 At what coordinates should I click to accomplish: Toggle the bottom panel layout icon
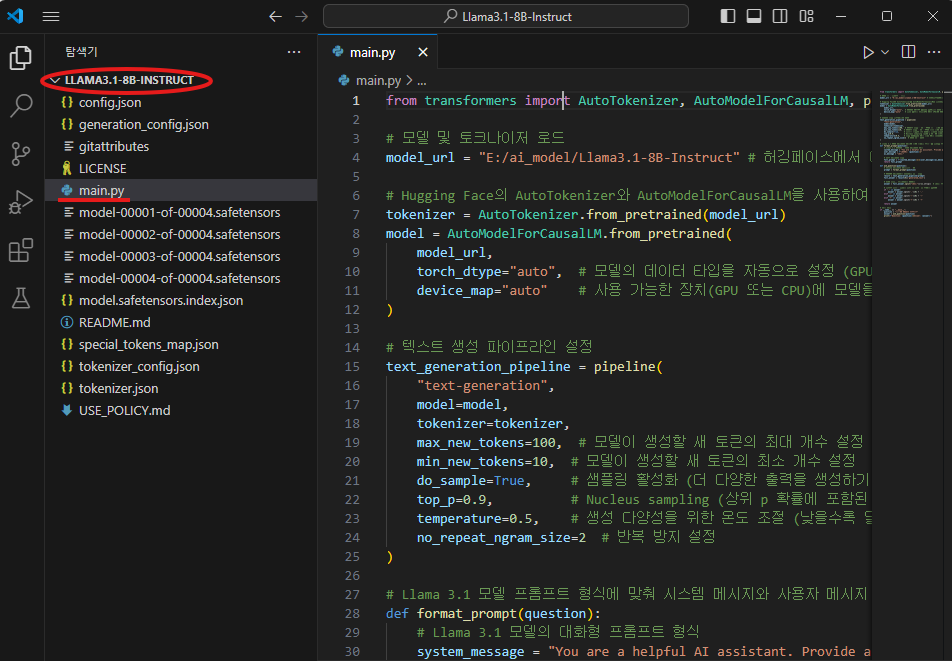click(753, 16)
